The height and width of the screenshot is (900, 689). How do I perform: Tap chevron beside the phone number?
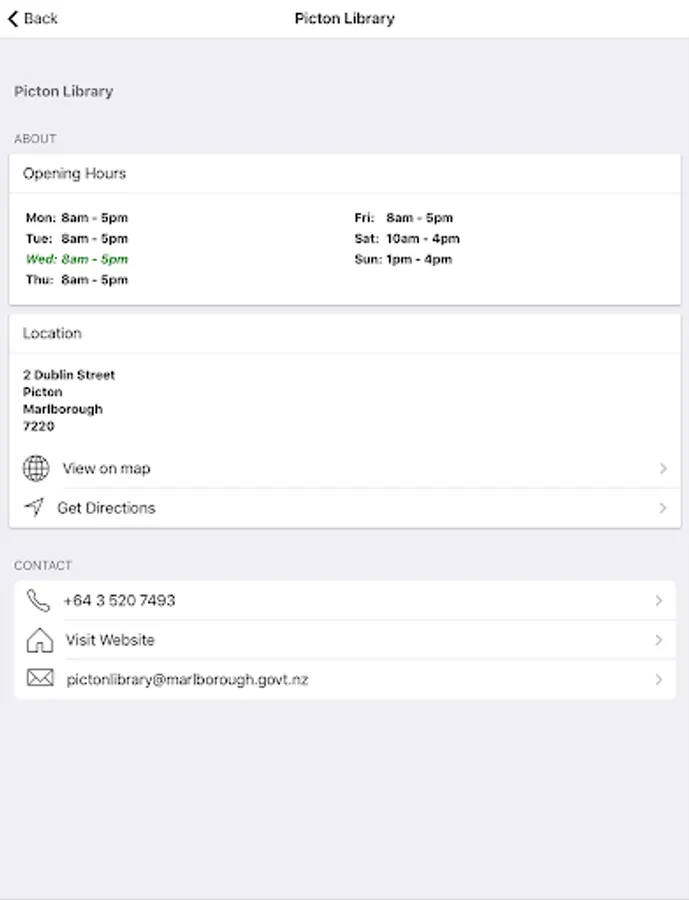click(x=658, y=600)
